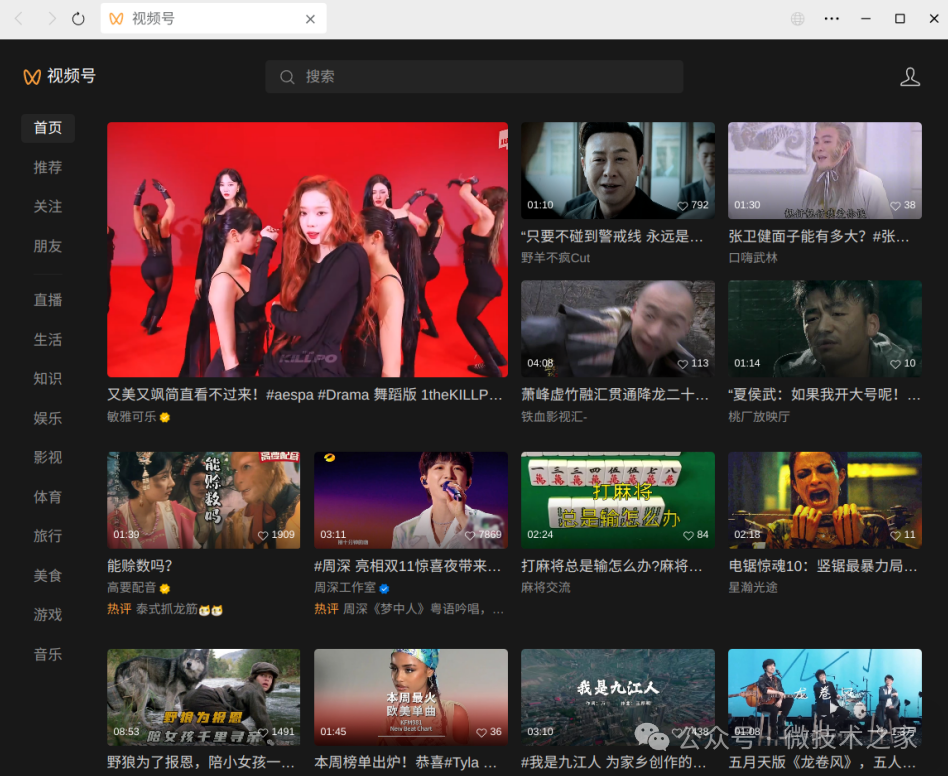Screen dimensions: 948x776
Task: Click the search magnifier icon
Action: (287, 77)
